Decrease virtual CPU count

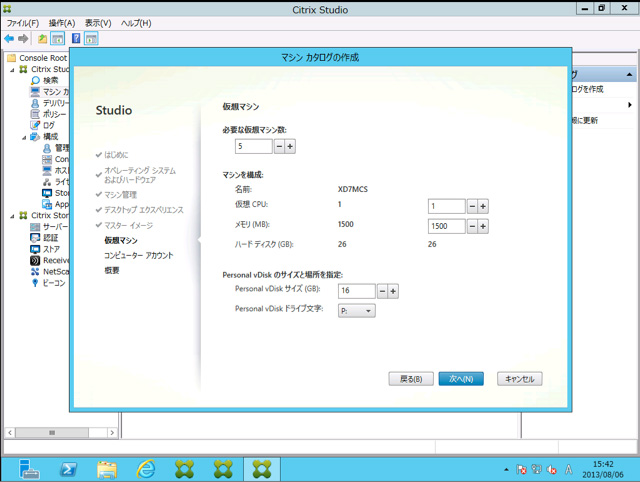click(472, 206)
